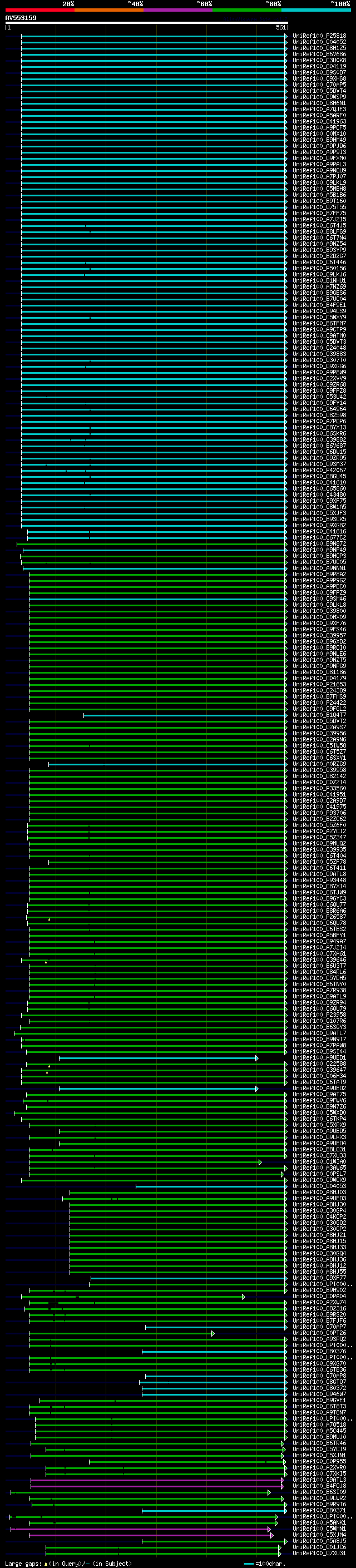The image size is (356, 1568).
Task: Open hit UniRef100_Q43480
Action: pyautogui.click(x=319, y=495)
